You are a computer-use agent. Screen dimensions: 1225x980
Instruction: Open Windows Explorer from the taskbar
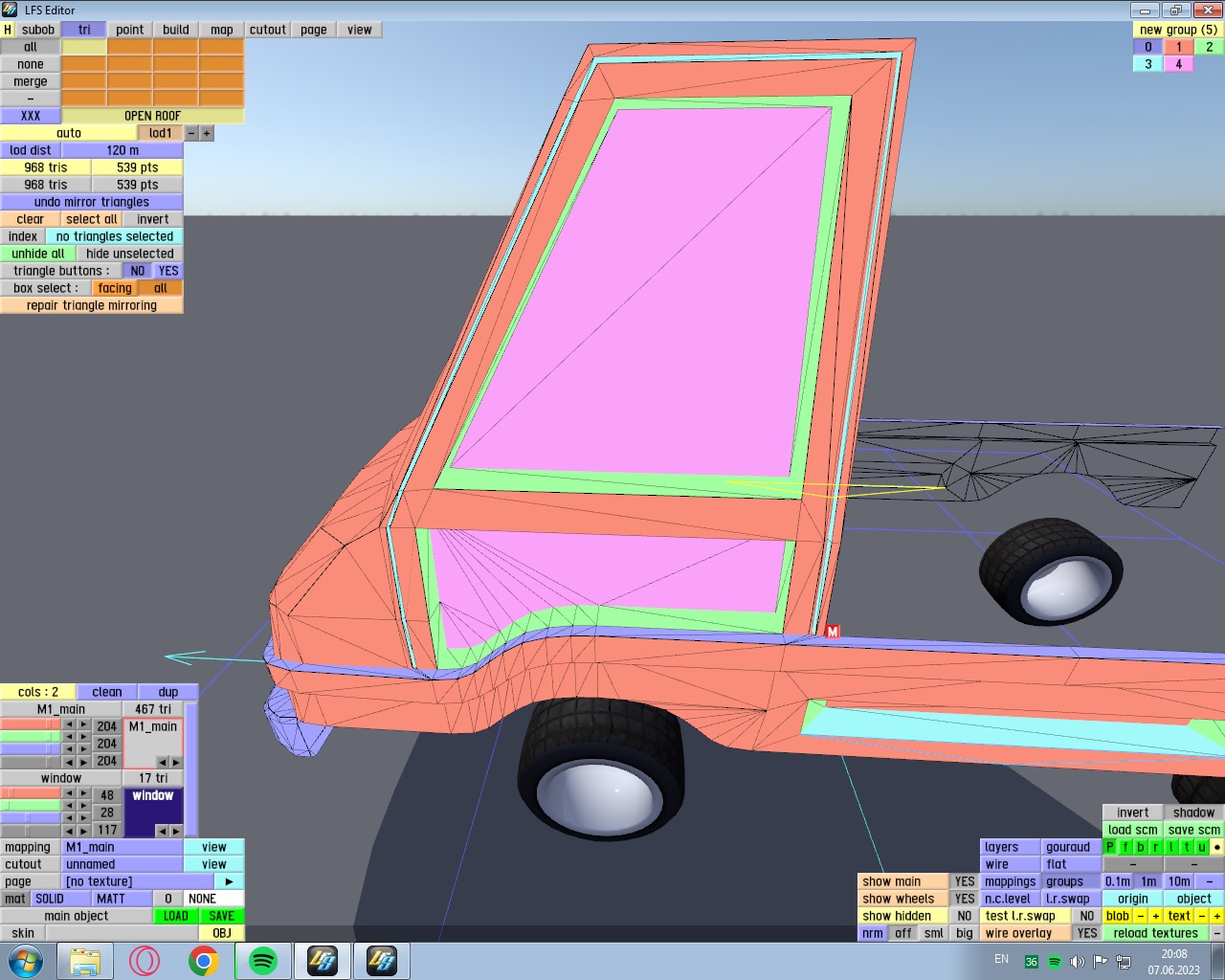[85, 961]
